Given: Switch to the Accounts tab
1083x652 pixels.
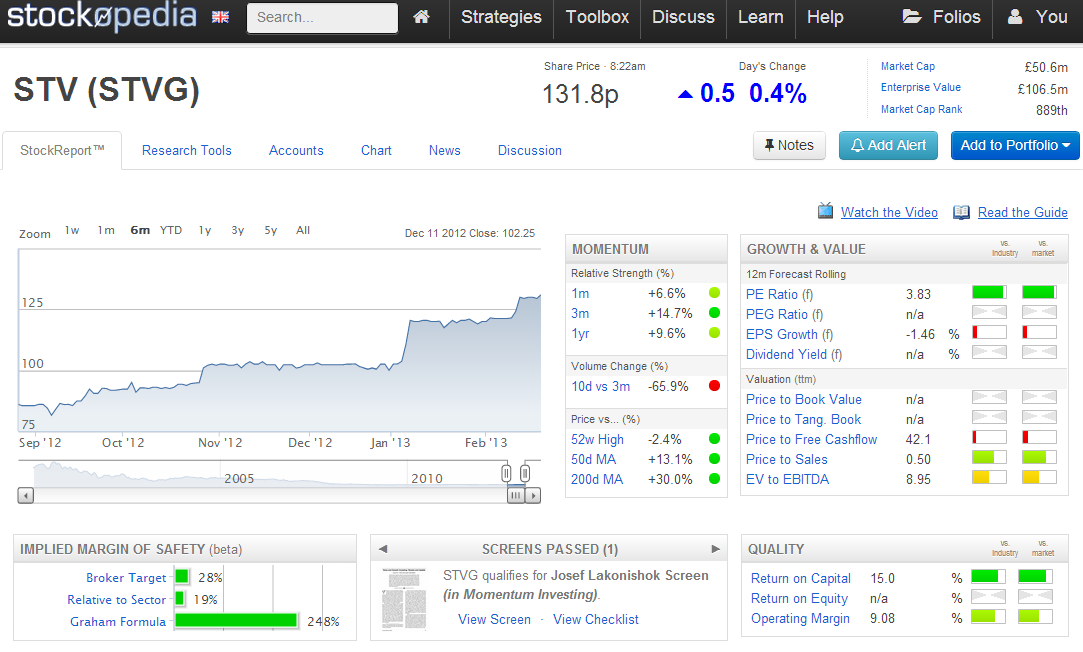Looking at the screenshot, I should [296, 151].
